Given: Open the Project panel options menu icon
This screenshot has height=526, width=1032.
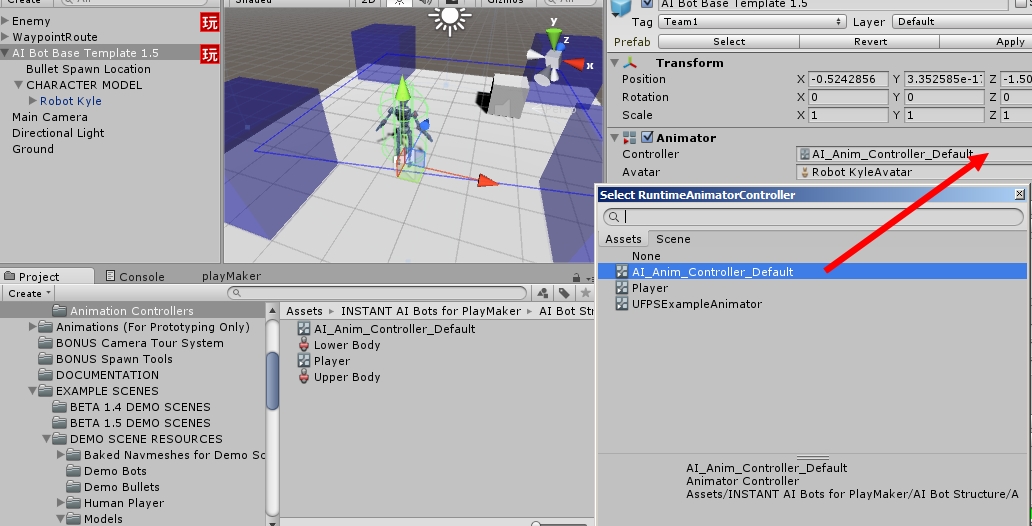Looking at the screenshot, I should coord(590,278).
